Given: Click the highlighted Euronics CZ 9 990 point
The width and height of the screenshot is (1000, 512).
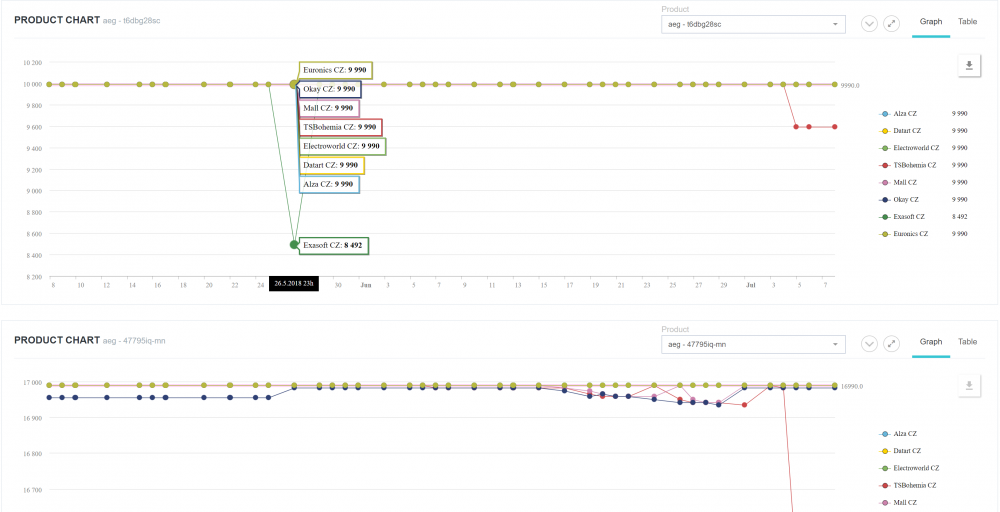Looking at the screenshot, I should [x=294, y=84].
